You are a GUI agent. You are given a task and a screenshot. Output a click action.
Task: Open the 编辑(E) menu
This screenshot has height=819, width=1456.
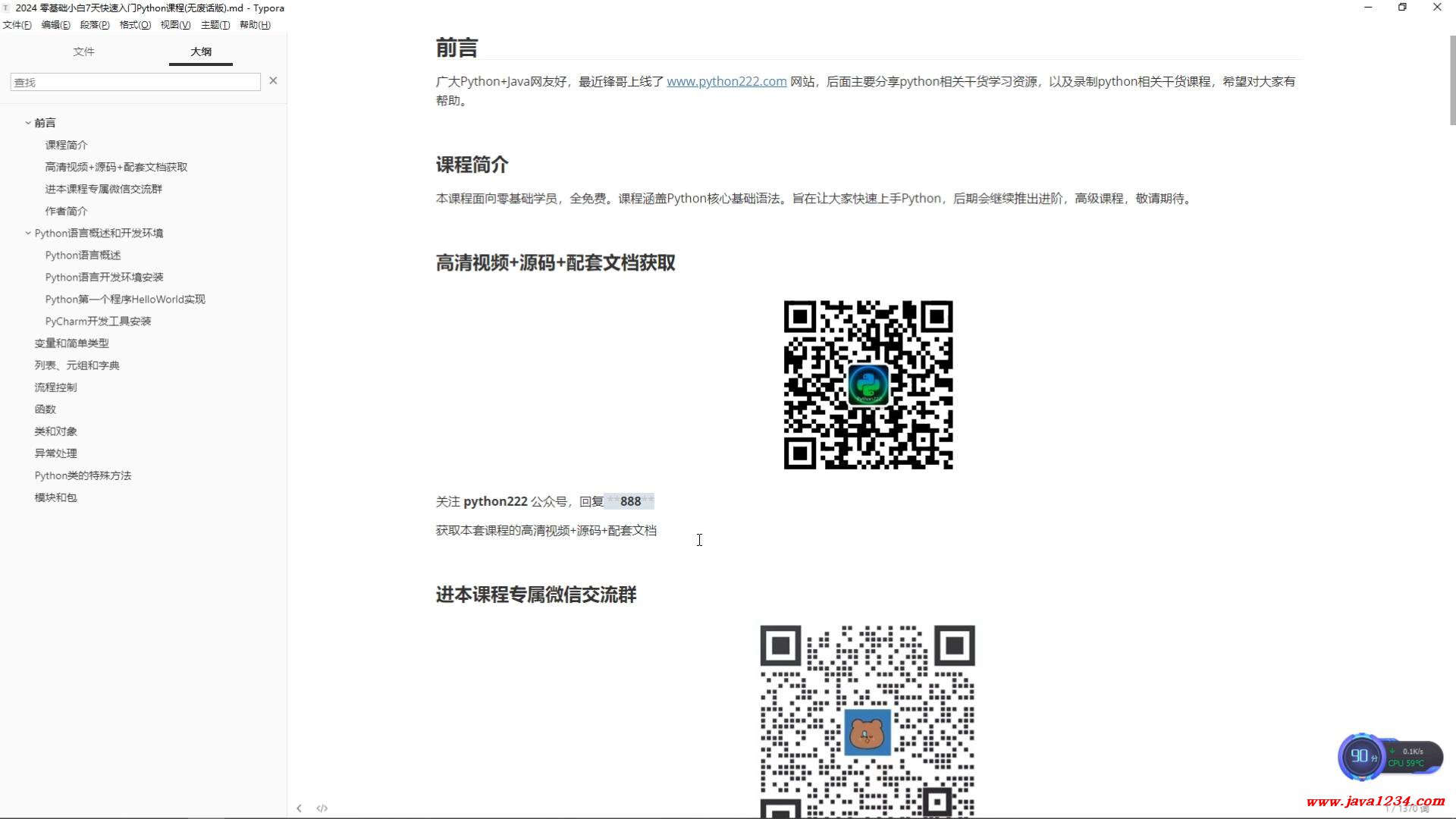pos(55,25)
